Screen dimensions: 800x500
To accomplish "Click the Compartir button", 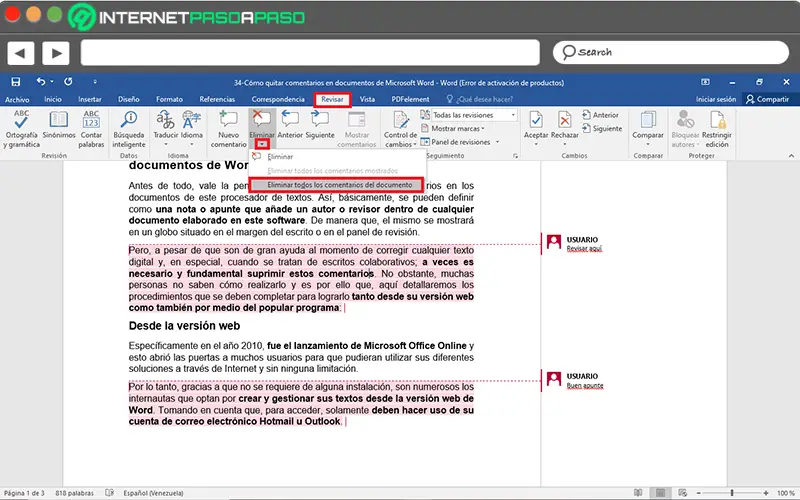I will (767, 99).
